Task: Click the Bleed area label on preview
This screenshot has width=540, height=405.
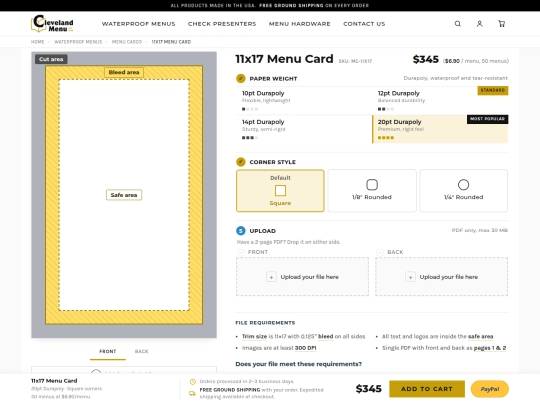Action: [124, 72]
